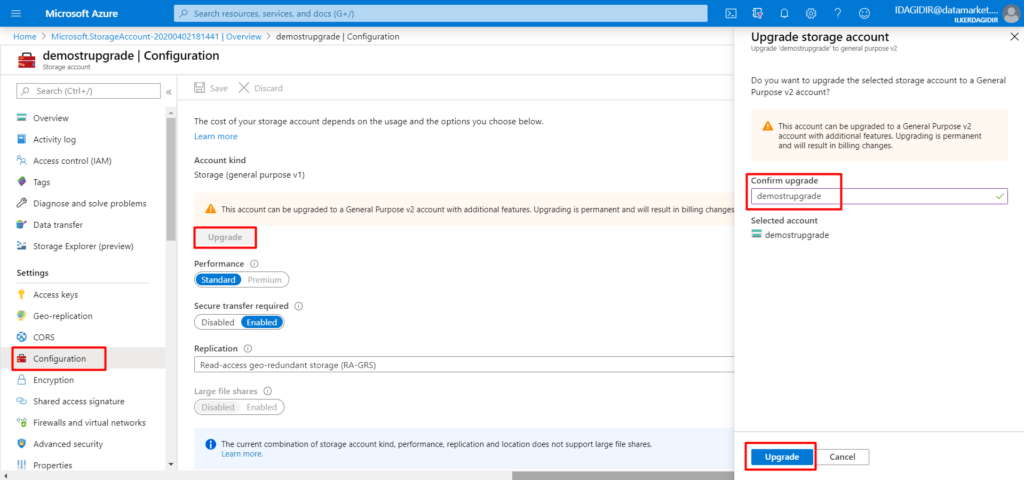The width and height of the screenshot is (1024, 480).
Task: Click the user account avatar
Action: pos(1009,13)
